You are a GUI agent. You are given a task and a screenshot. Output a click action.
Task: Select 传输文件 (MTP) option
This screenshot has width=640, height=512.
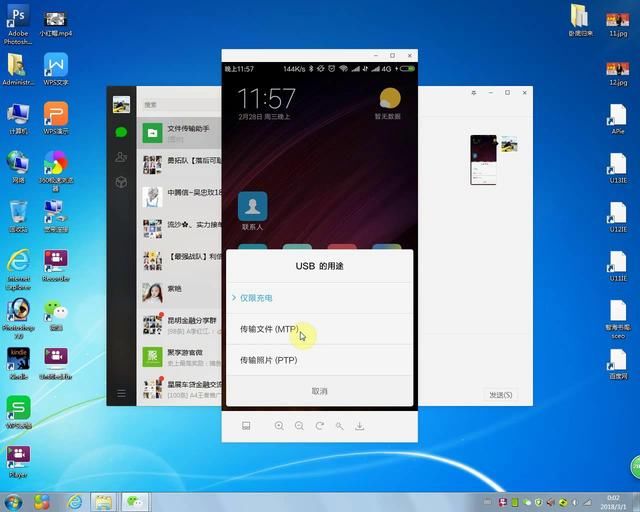pyautogui.click(x=268, y=329)
